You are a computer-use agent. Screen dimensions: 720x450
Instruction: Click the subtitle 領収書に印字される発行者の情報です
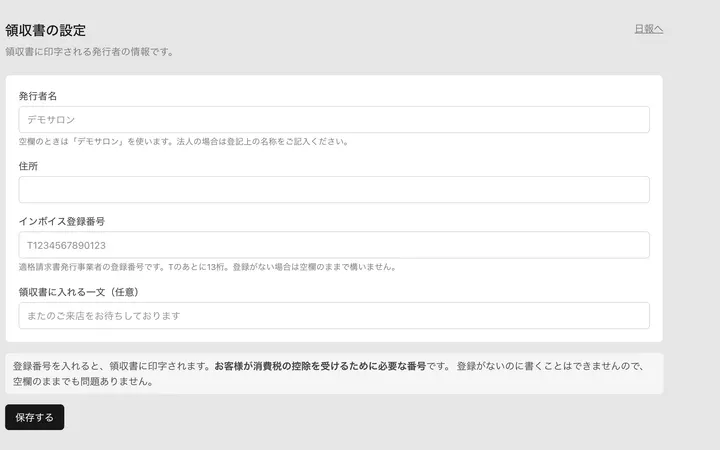pos(90,52)
